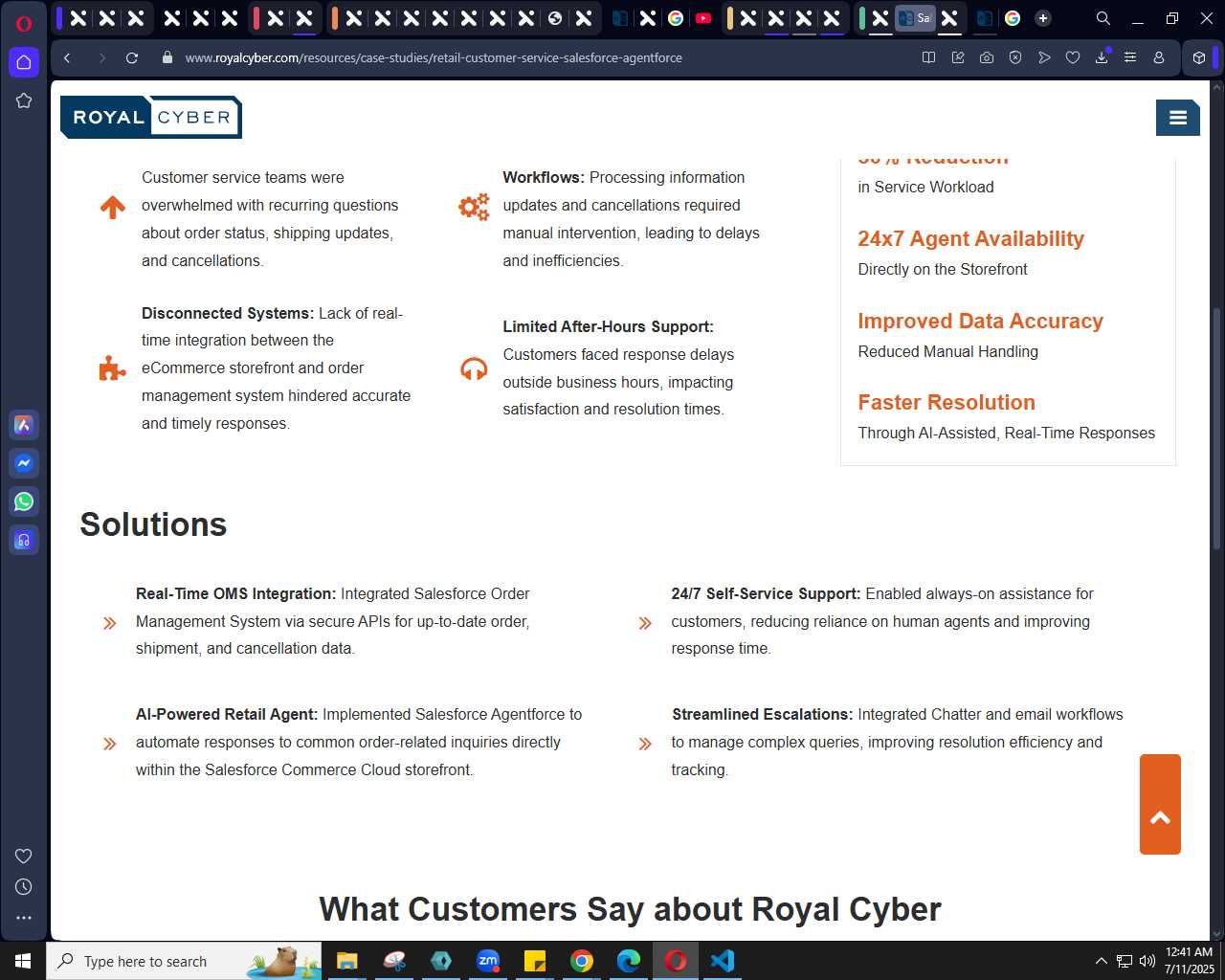Click 'Improved Data Accuracy' heading
This screenshot has width=1225, height=980.
click(x=980, y=322)
